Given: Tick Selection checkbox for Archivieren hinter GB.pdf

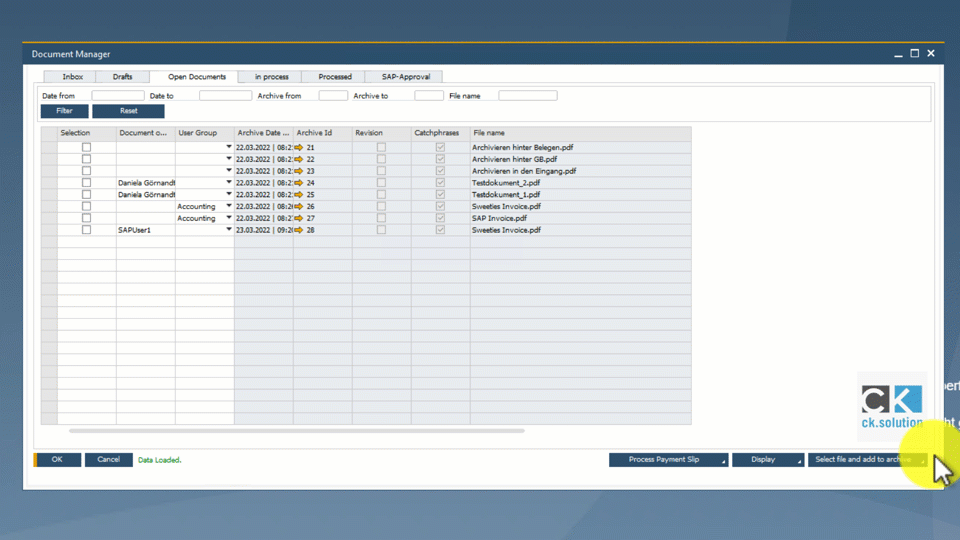Looking at the screenshot, I should pos(86,159).
